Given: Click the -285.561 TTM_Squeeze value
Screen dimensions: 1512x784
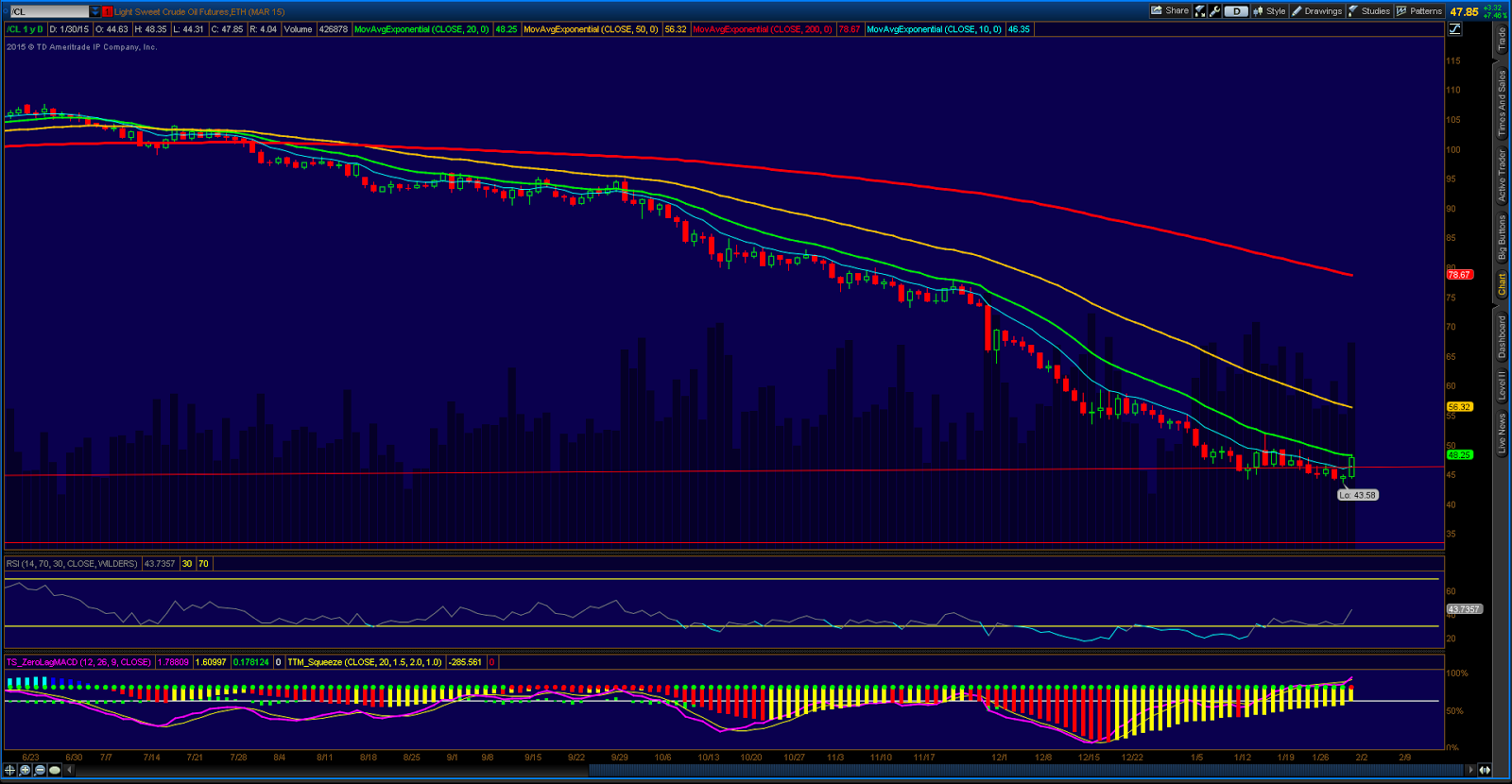Looking at the screenshot, I should tap(465, 662).
